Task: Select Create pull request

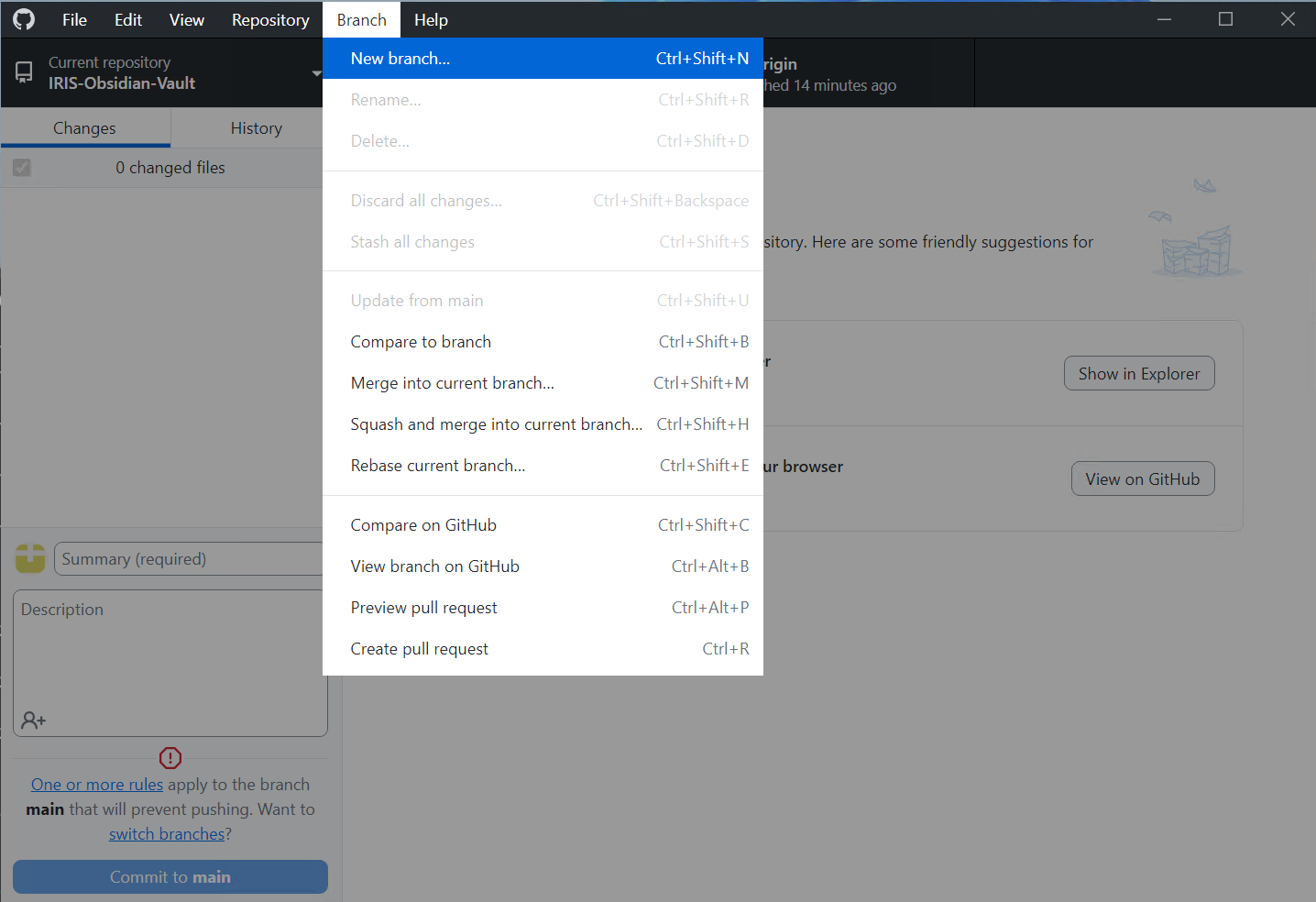Action: (x=543, y=649)
